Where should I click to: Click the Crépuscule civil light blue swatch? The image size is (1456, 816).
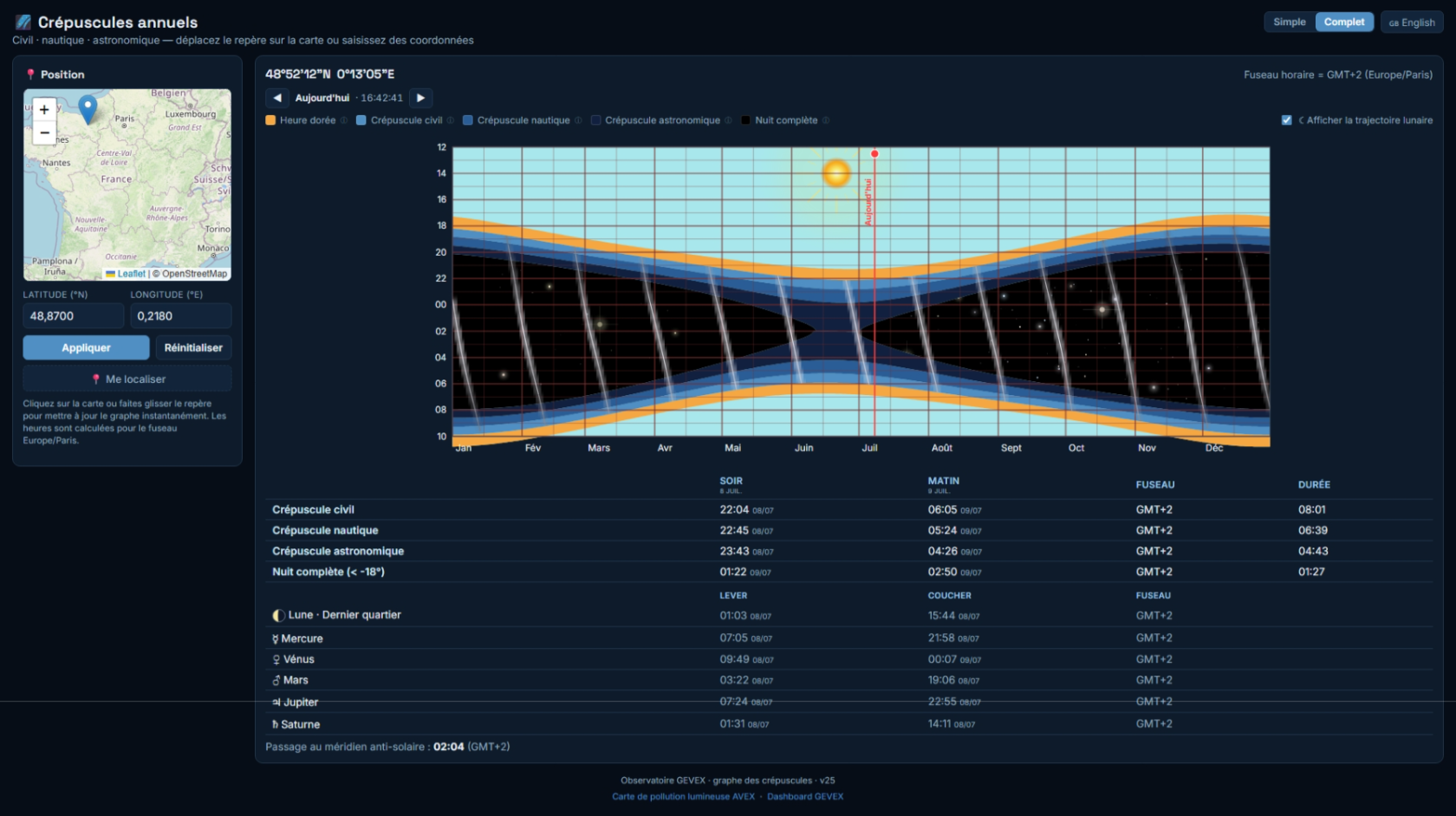361,120
